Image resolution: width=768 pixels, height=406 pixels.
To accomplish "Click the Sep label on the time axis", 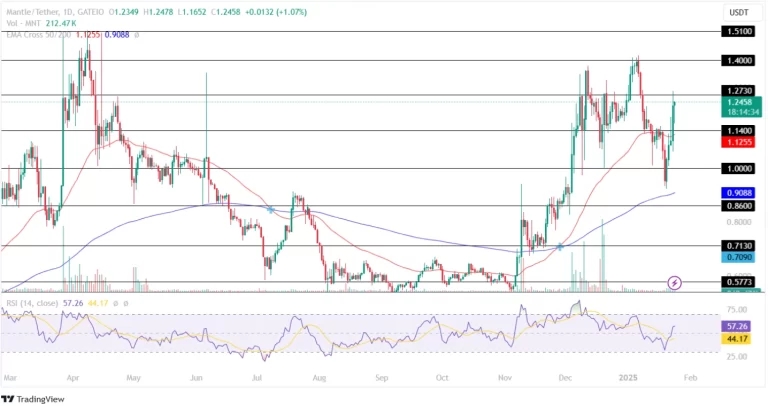I will (382, 378).
